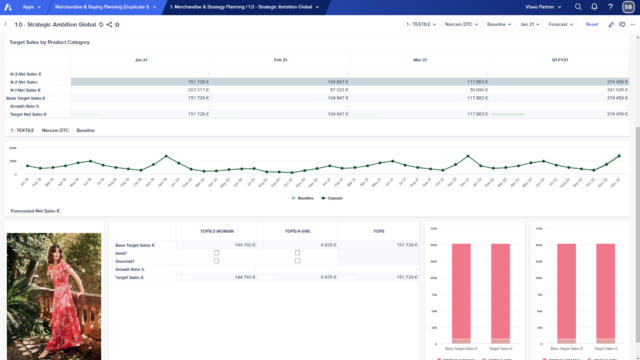Image resolution: width=640 pixels, height=360 pixels.
Task: Open the SB user avatar menu
Action: [628, 7]
